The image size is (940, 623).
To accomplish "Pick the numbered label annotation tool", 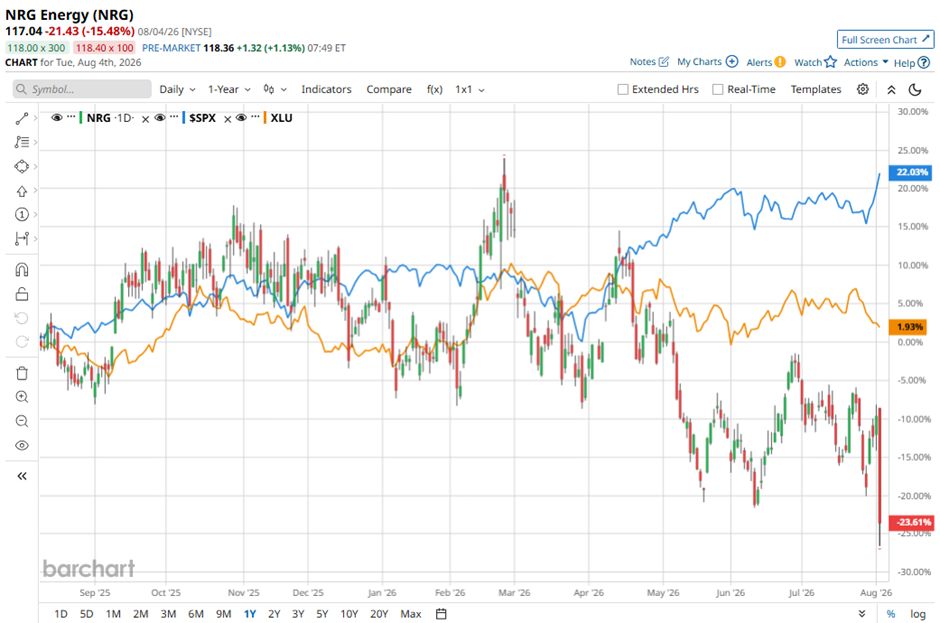I will click(22, 215).
